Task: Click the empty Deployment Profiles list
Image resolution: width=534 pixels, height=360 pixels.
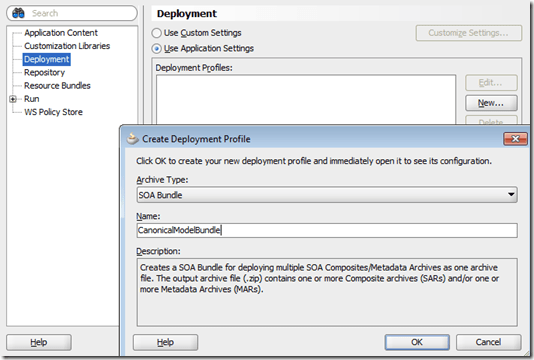Action: [306, 99]
